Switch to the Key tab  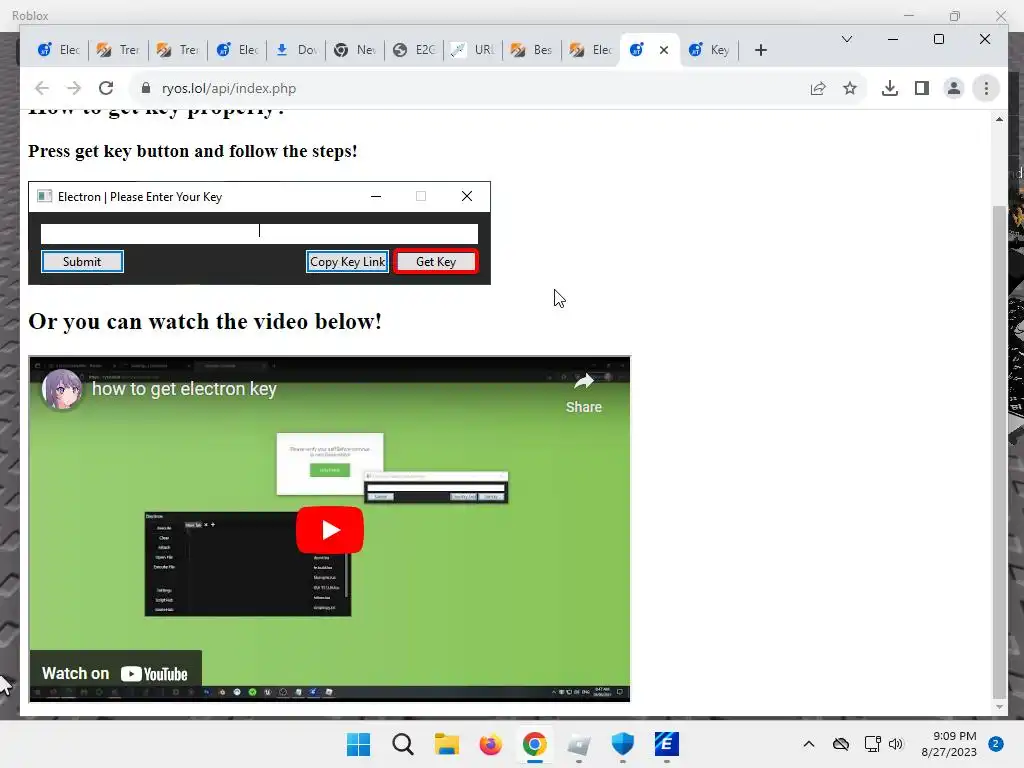[x=710, y=50]
